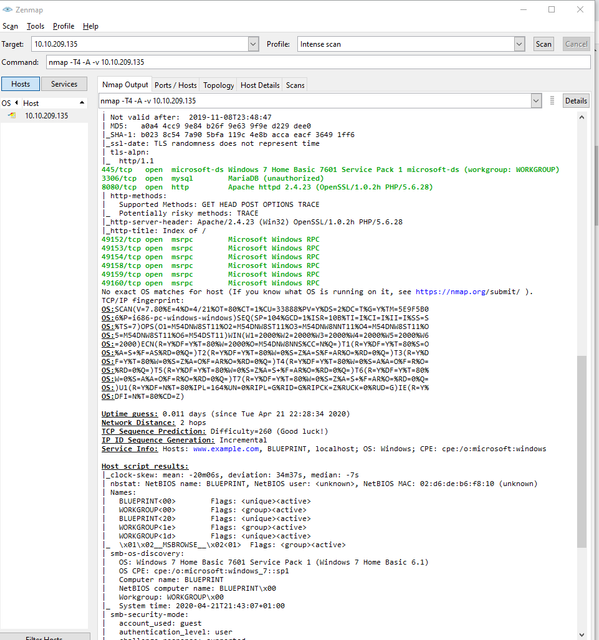
Task: Click the arrow next to OS column header
Action: [16, 103]
